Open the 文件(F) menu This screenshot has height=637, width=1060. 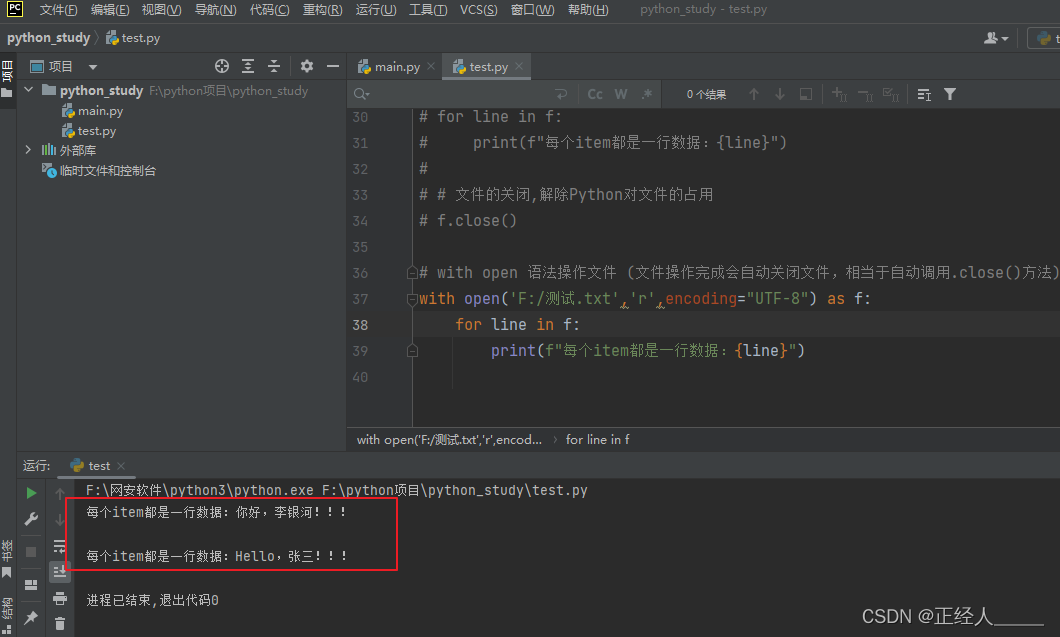click(x=57, y=9)
